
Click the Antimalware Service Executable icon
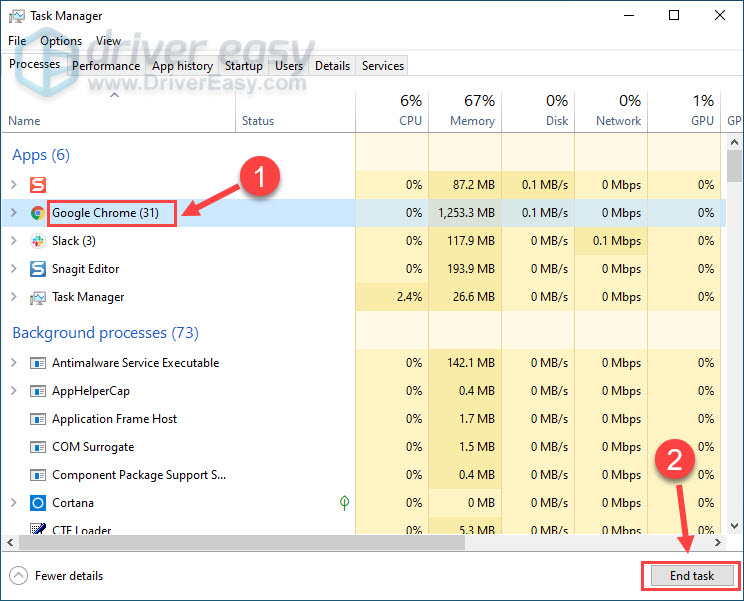(x=37, y=363)
